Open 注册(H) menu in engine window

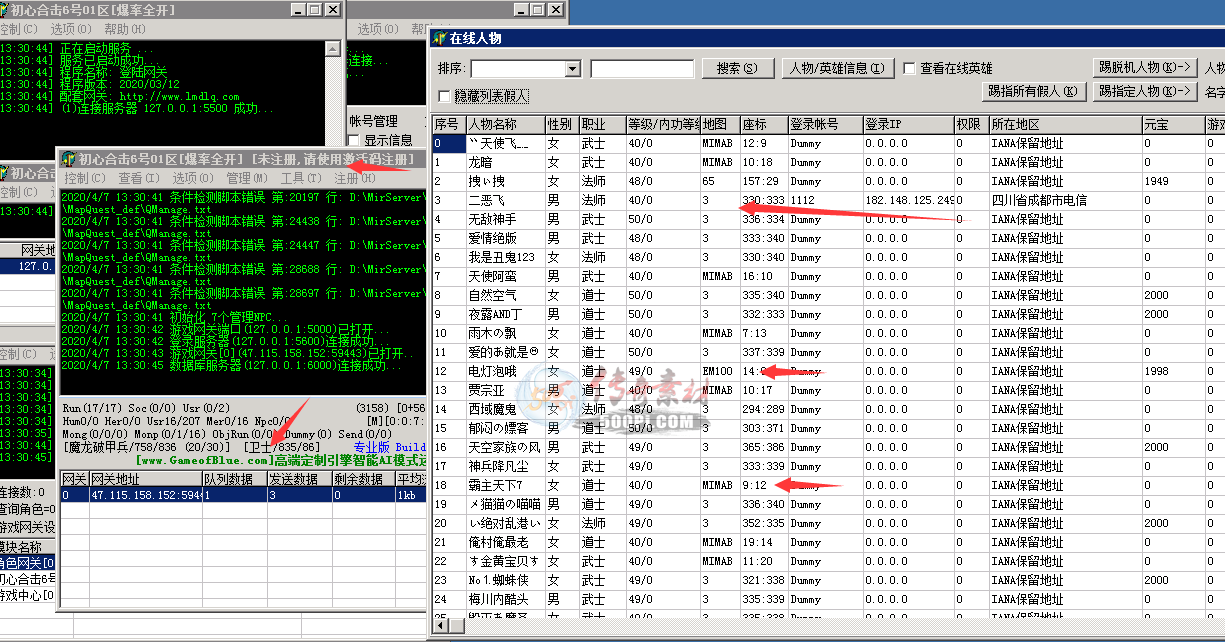353,178
